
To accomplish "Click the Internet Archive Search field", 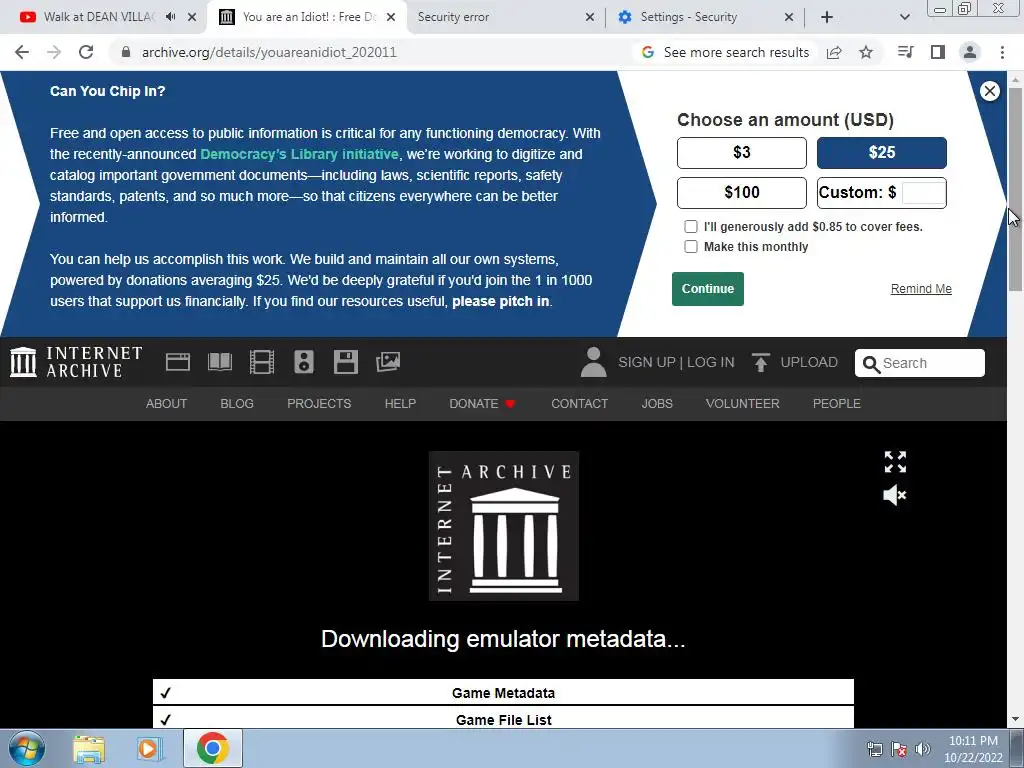I will pos(920,363).
